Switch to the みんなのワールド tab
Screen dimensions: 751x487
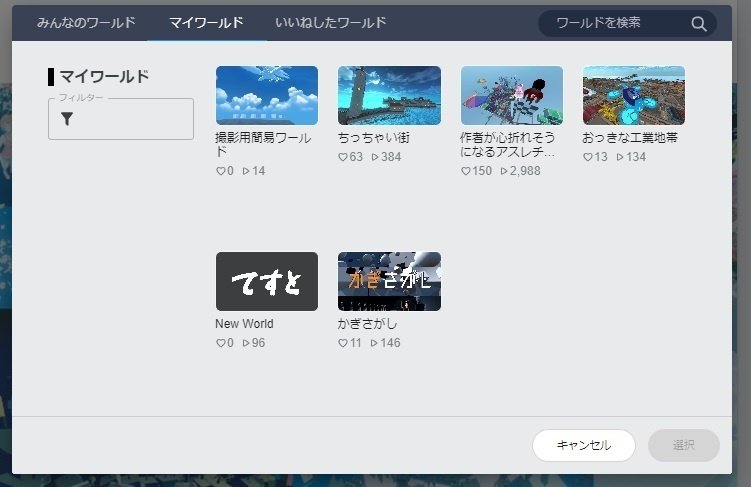86,23
